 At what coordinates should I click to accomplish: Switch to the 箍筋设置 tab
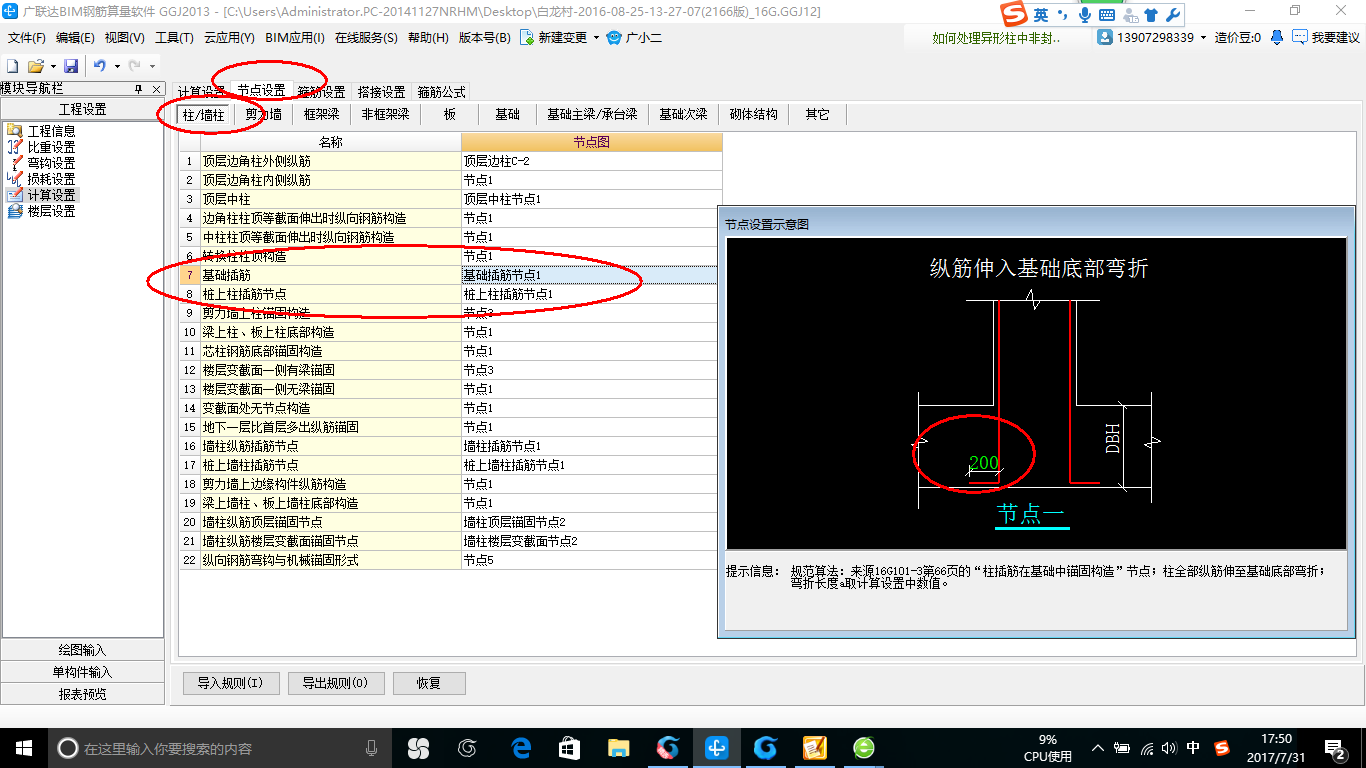coord(321,92)
